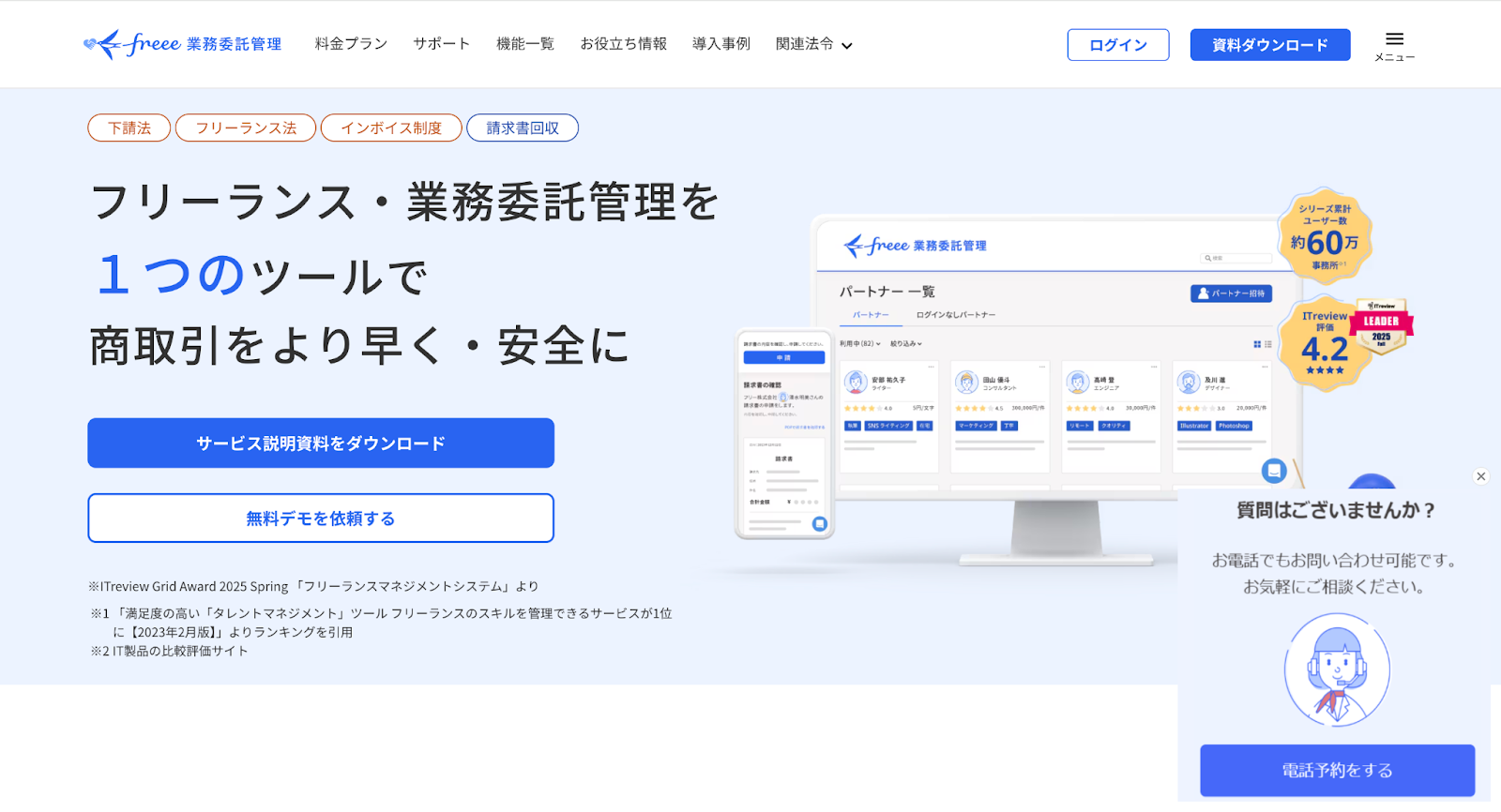Viewport: 1501px width, 812px height.
Task: Click the 電話予約をする button
Action: (x=1337, y=771)
